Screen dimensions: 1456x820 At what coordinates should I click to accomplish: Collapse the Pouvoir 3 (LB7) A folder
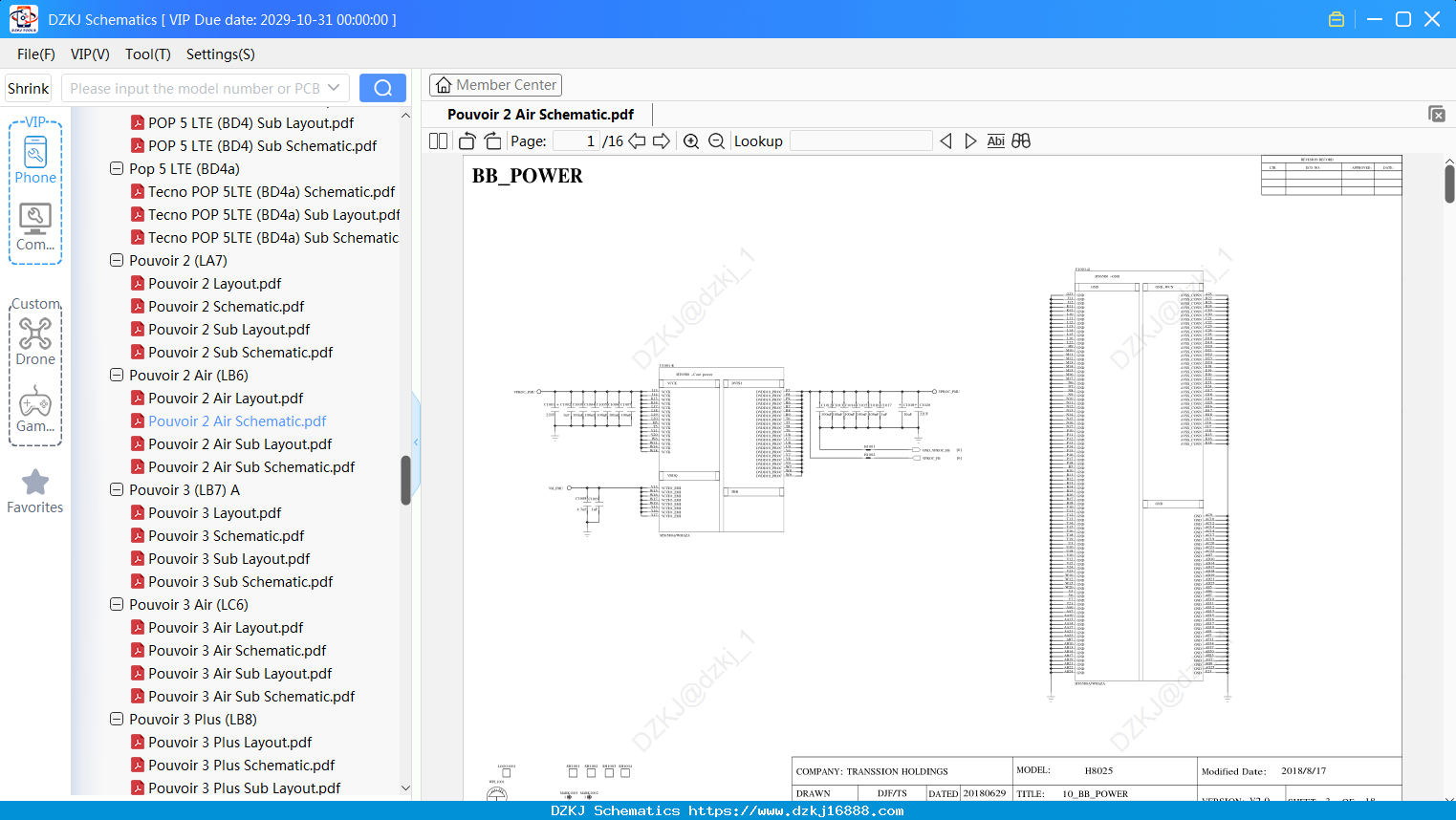tap(117, 489)
